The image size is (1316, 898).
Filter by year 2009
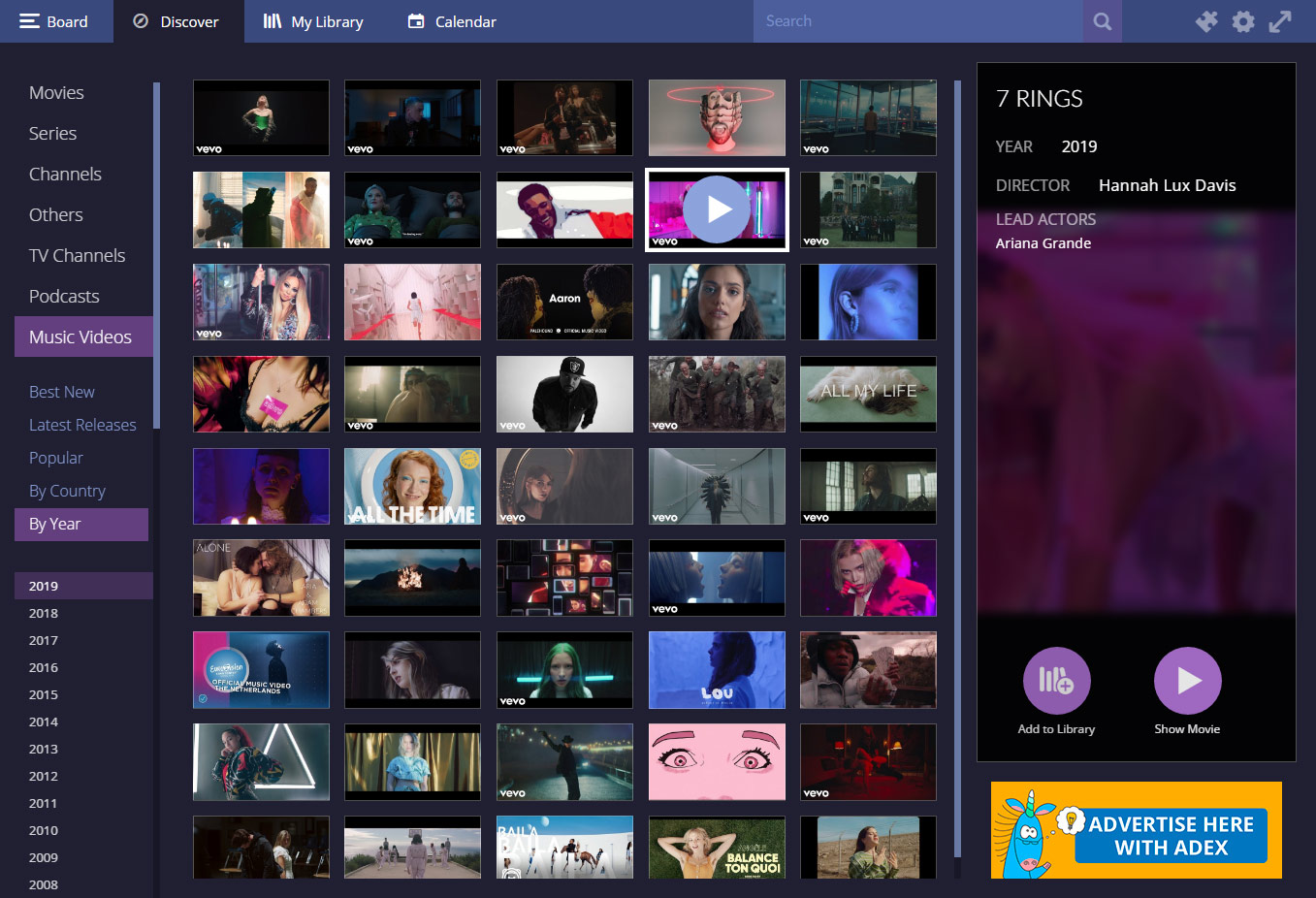click(83, 857)
